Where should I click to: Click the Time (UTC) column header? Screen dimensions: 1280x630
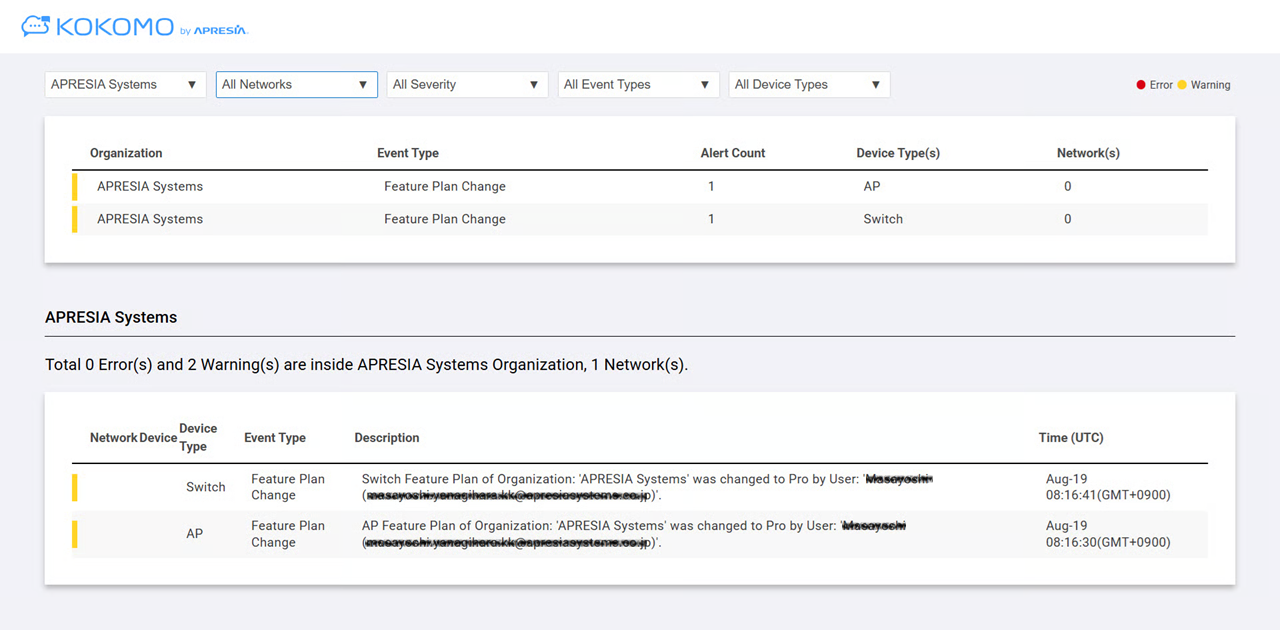(1071, 438)
